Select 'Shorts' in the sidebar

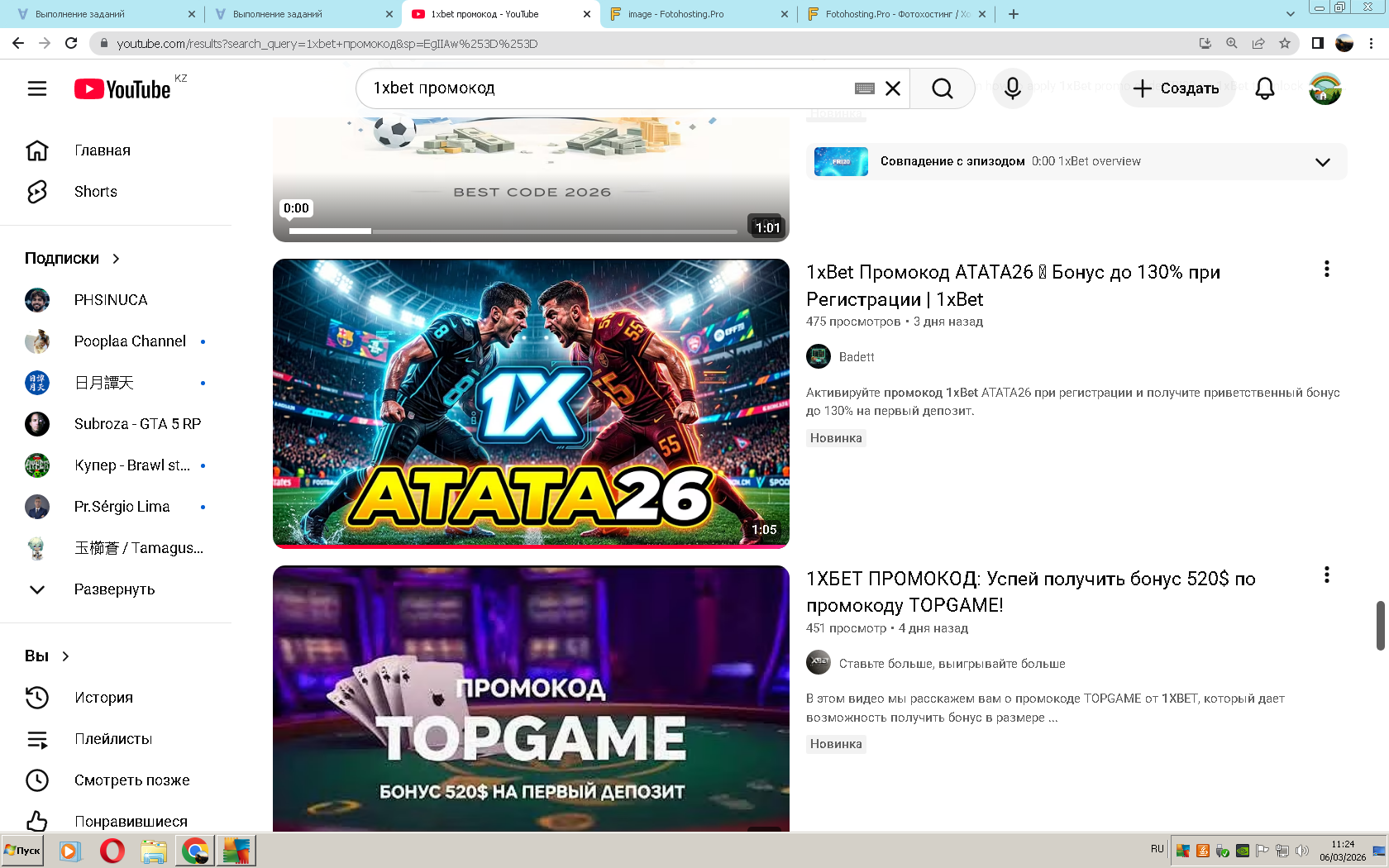[x=95, y=192]
